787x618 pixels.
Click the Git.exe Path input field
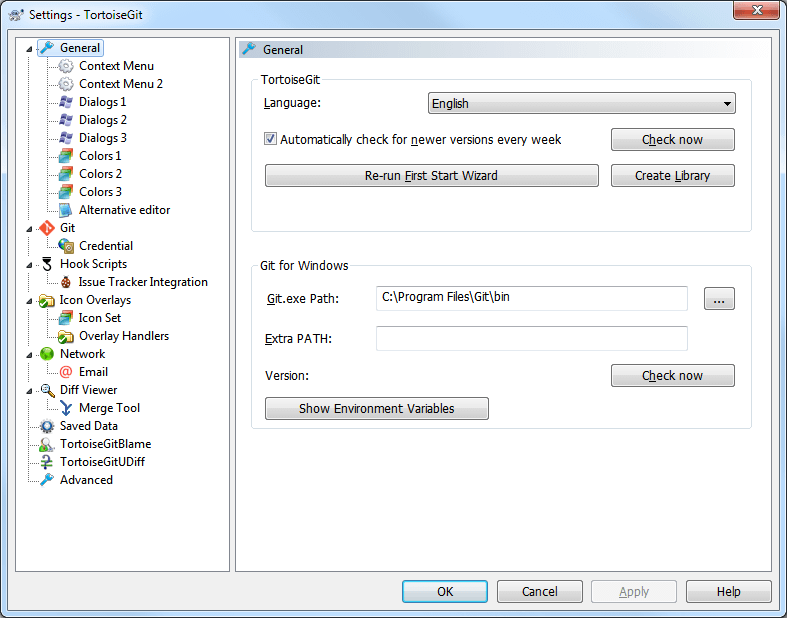pos(532,298)
